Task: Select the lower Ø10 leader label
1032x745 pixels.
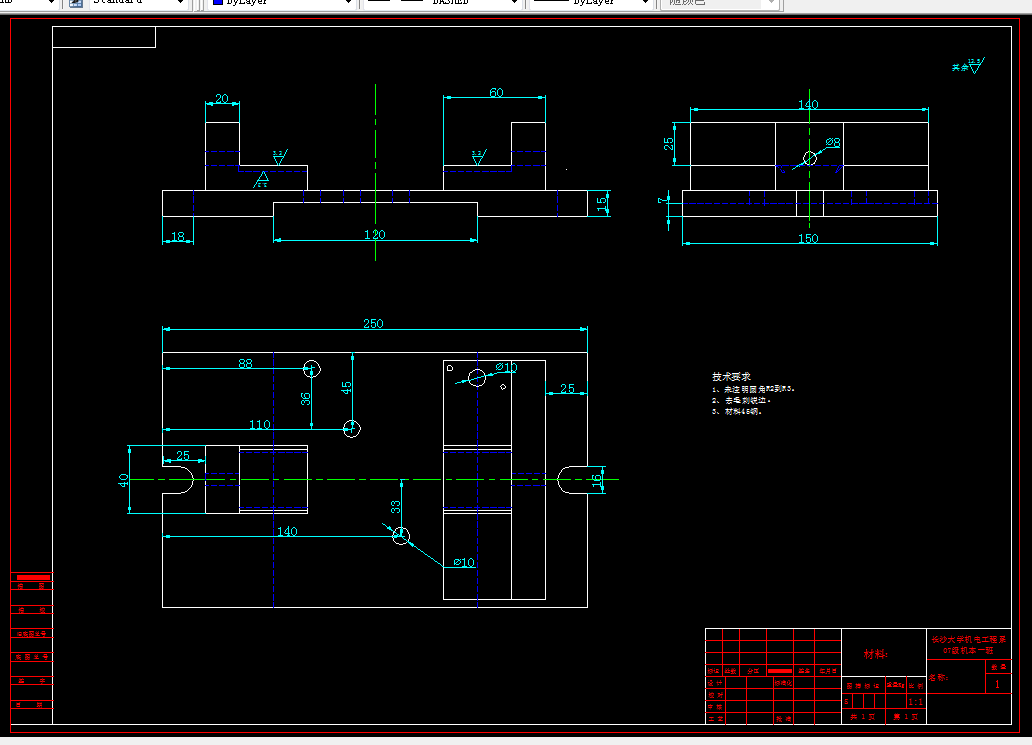Action: click(x=464, y=562)
